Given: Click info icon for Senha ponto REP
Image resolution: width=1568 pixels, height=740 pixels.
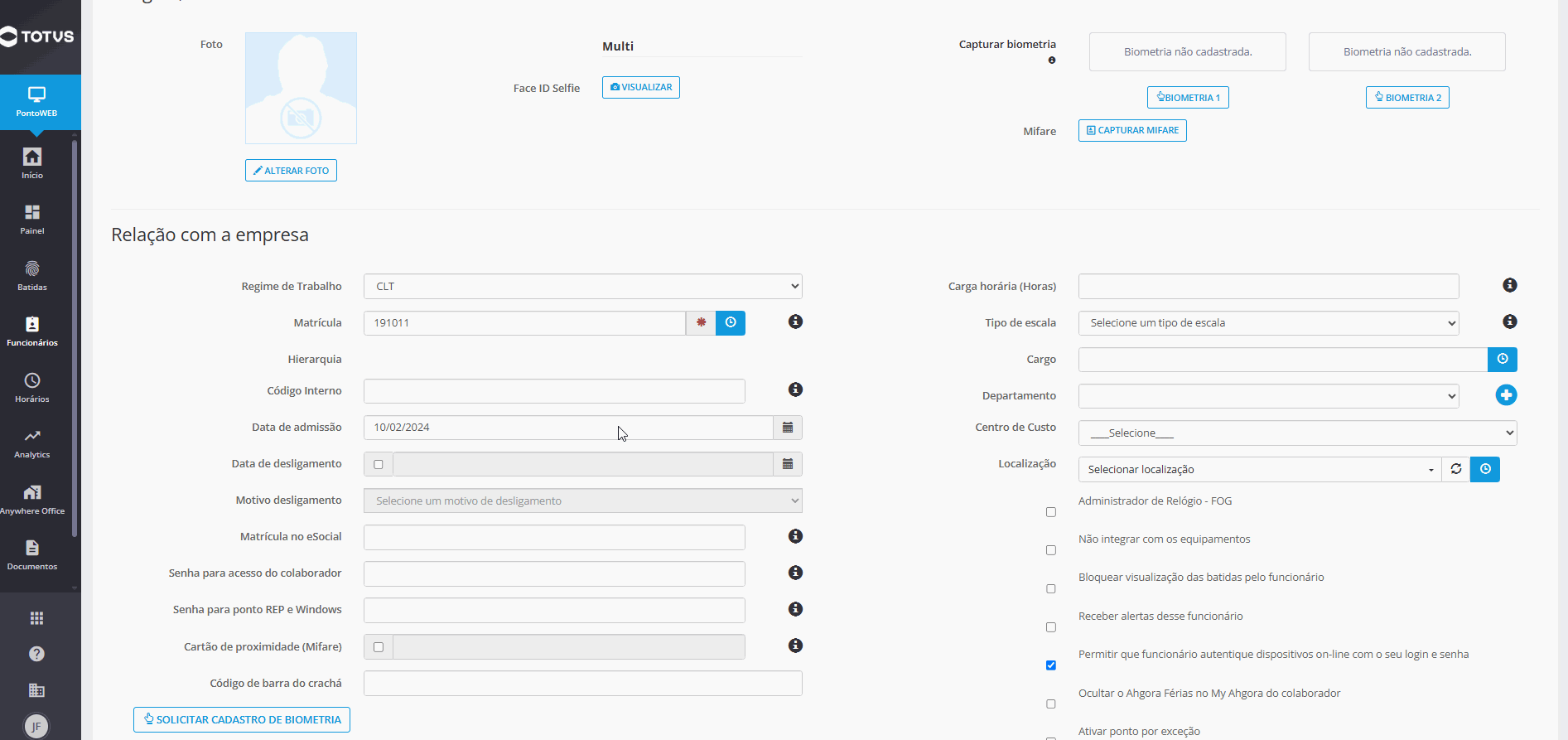Looking at the screenshot, I should (x=795, y=609).
